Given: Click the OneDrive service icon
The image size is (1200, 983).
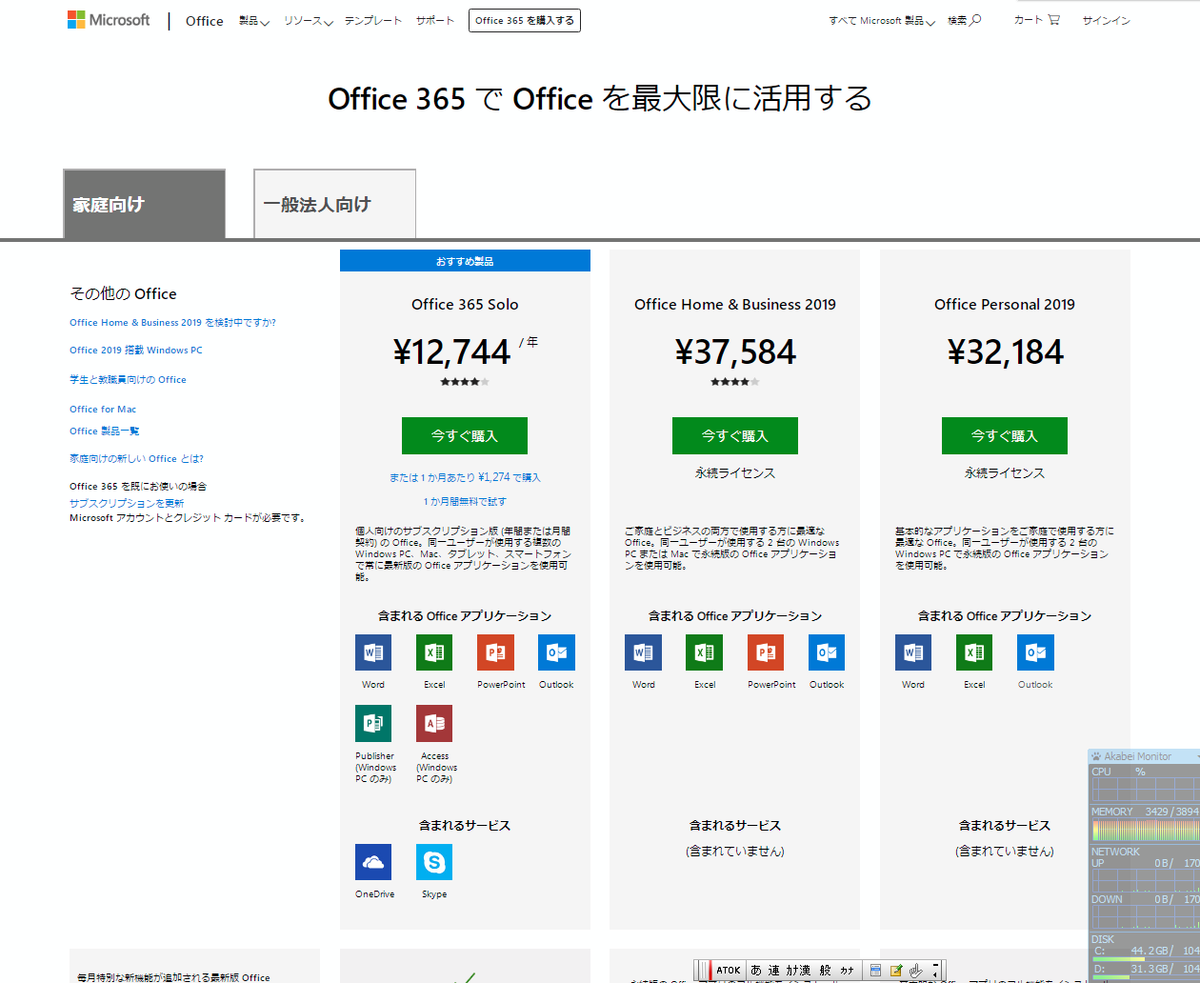Looking at the screenshot, I should (x=373, y=862).
